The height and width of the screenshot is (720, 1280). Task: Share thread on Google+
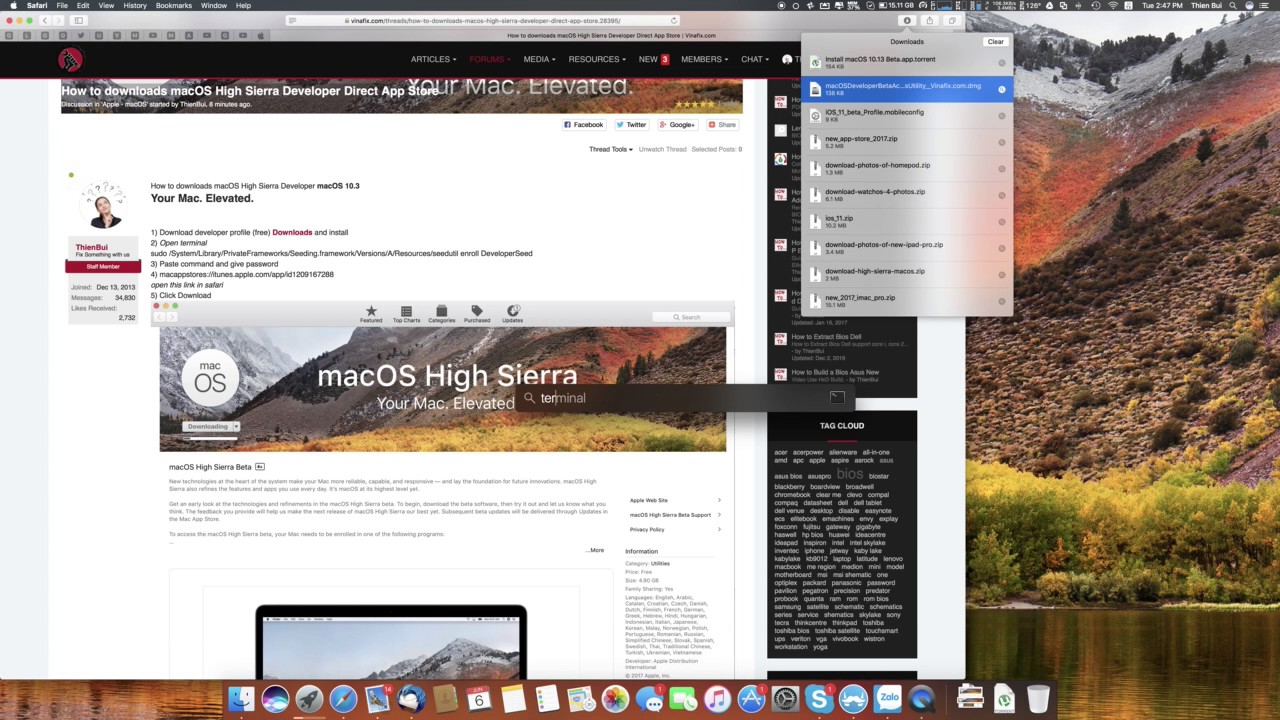pos(677,125)
